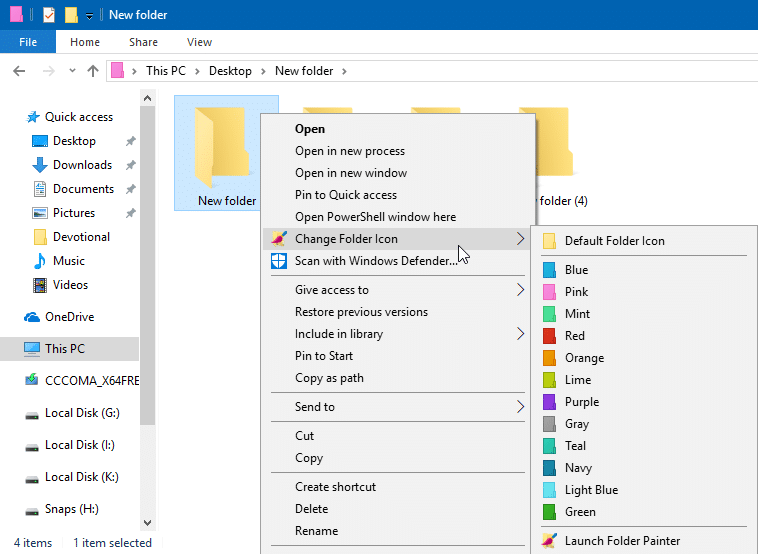Viewport: 758px width, 554px height.
Task: Click the Change Folder Icon menu entry
Action: pos(397,239)
